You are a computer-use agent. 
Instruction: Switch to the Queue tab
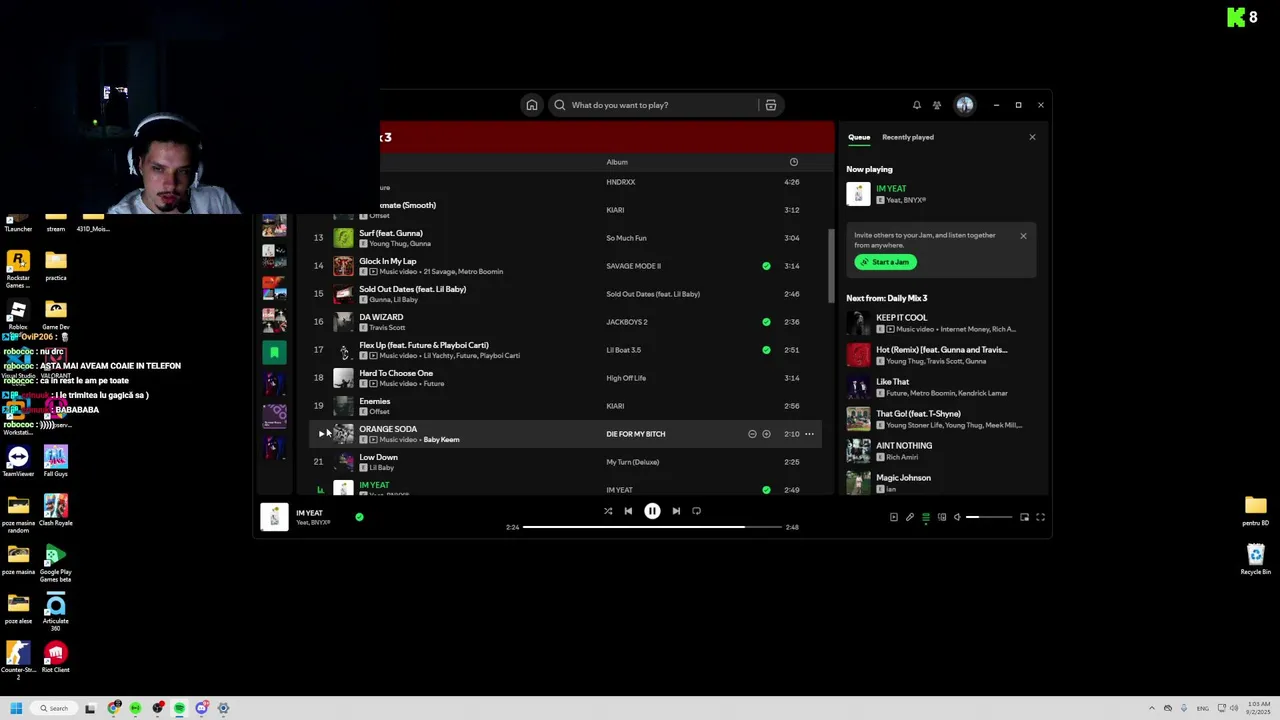(859, 137)
